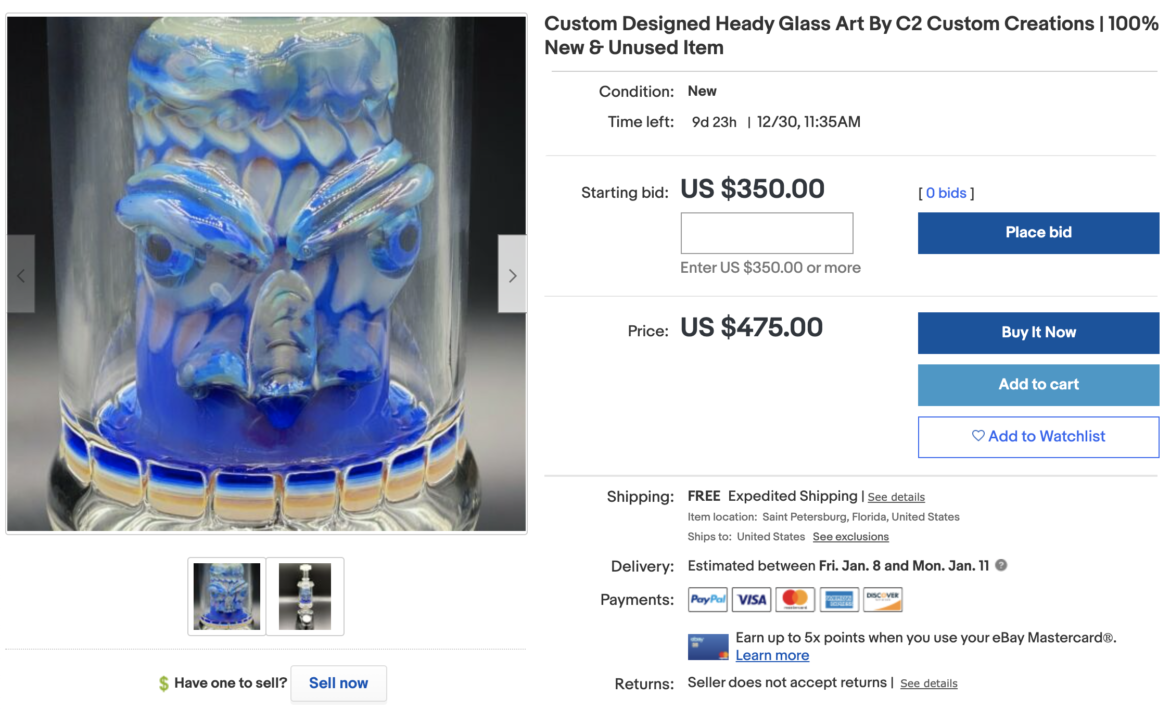
Task: Click the Discover card icon
Action: (x=883, y=600)
